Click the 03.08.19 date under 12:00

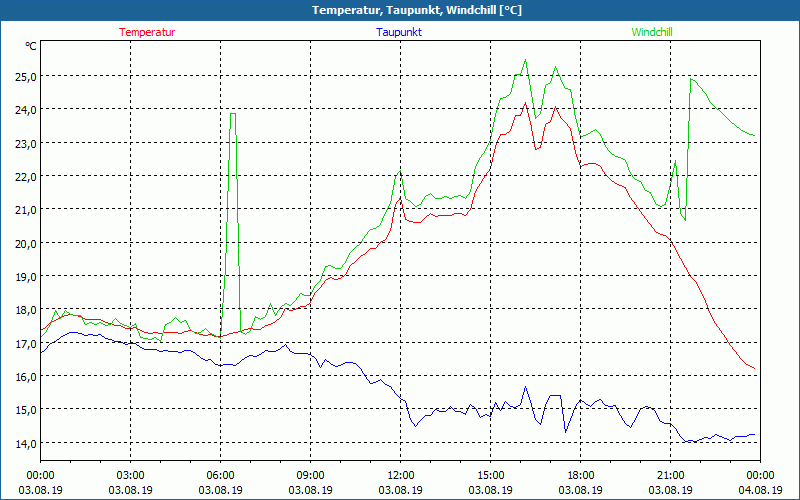[x=401, y=490]
